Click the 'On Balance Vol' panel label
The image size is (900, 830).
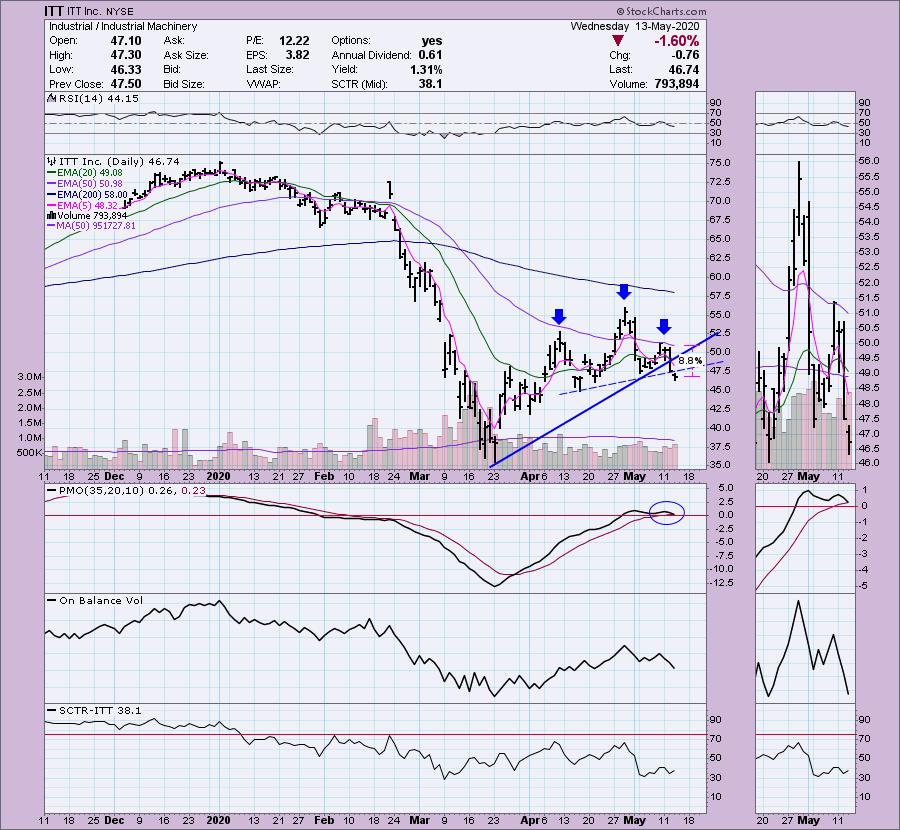coord(97,600)
